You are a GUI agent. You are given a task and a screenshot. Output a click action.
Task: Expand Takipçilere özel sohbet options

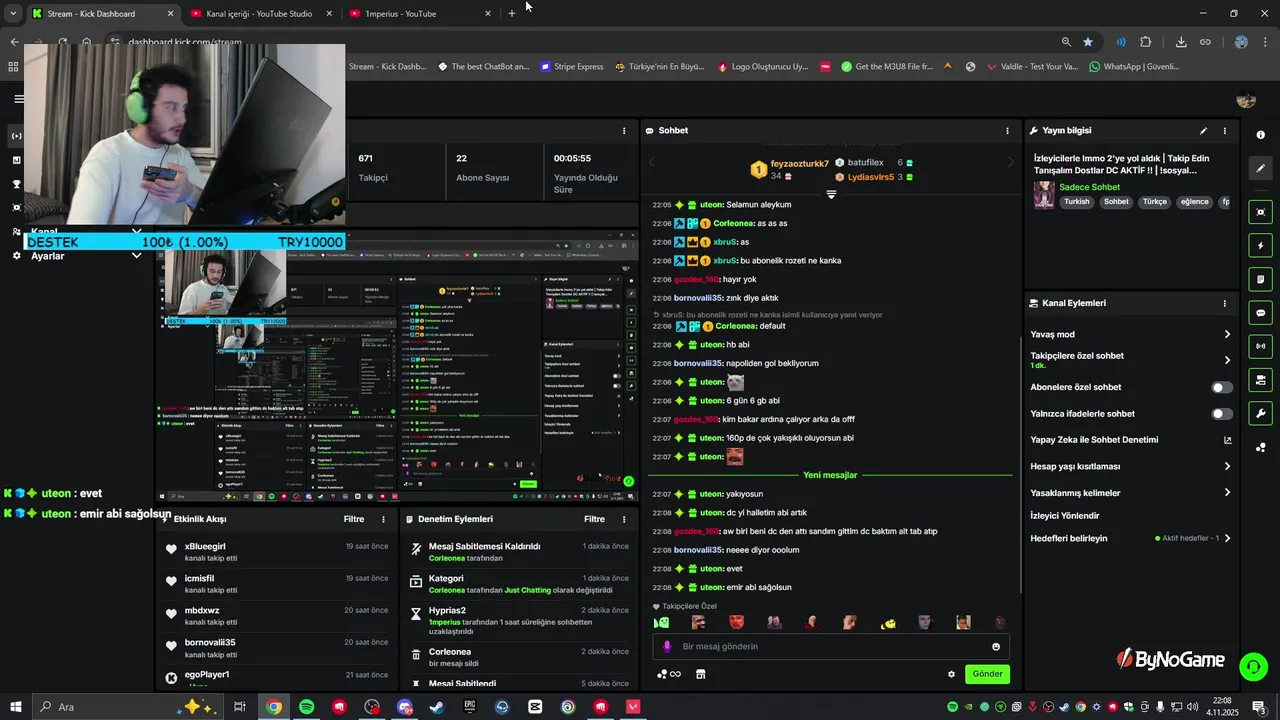(1227, 360)
